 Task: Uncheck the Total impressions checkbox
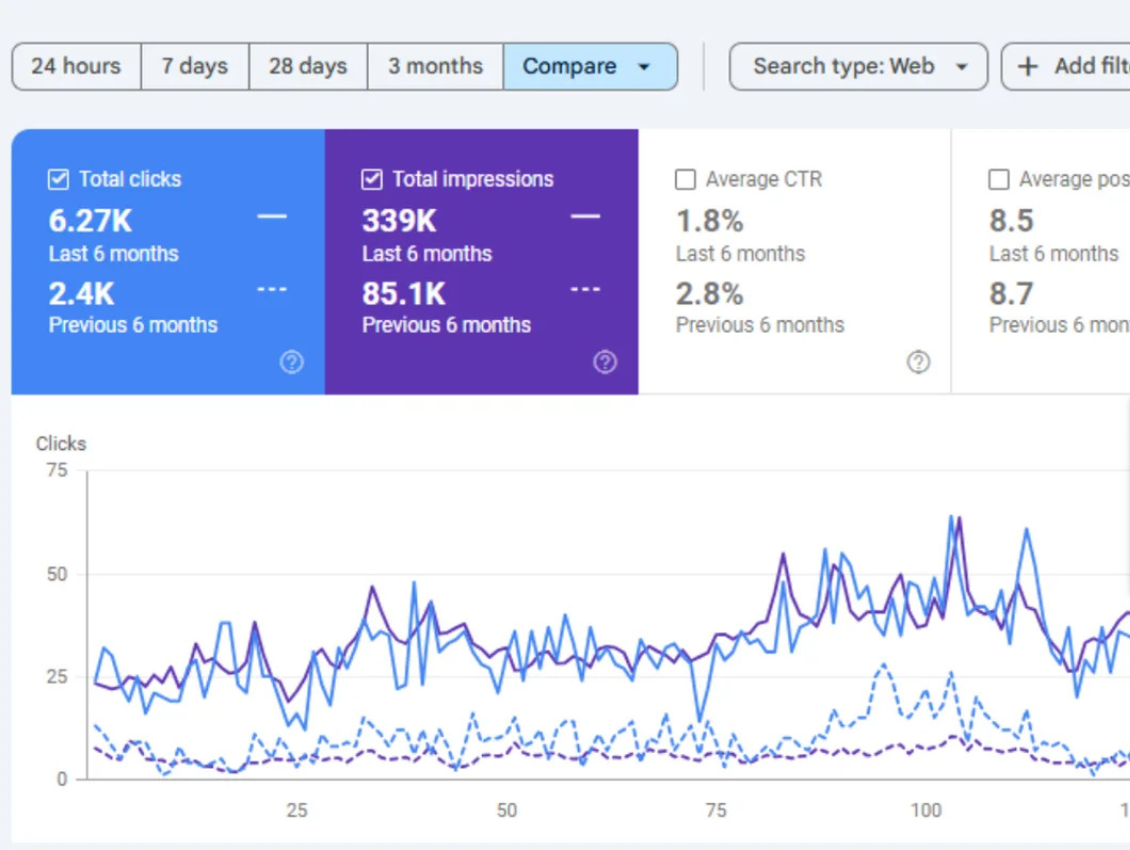371,179
